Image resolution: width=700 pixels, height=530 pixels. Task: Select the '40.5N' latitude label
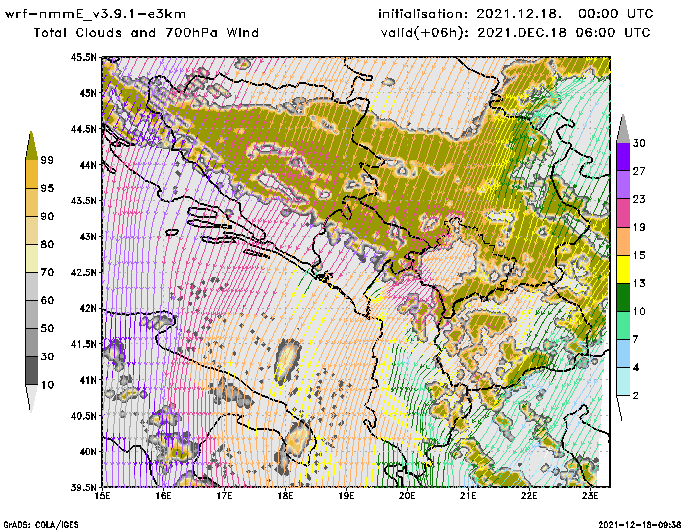click(x=83, y=415)
